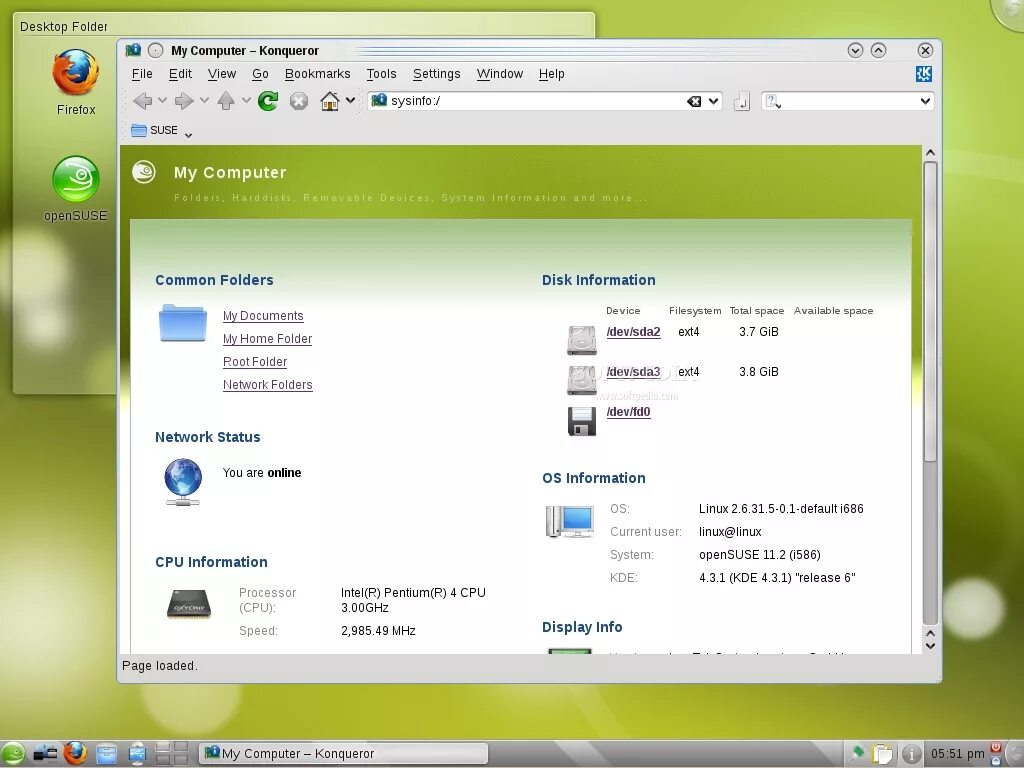Go forward with the Forward arrow button
The height and width of the screenshot is (768, 1024).
click(184, 101)
